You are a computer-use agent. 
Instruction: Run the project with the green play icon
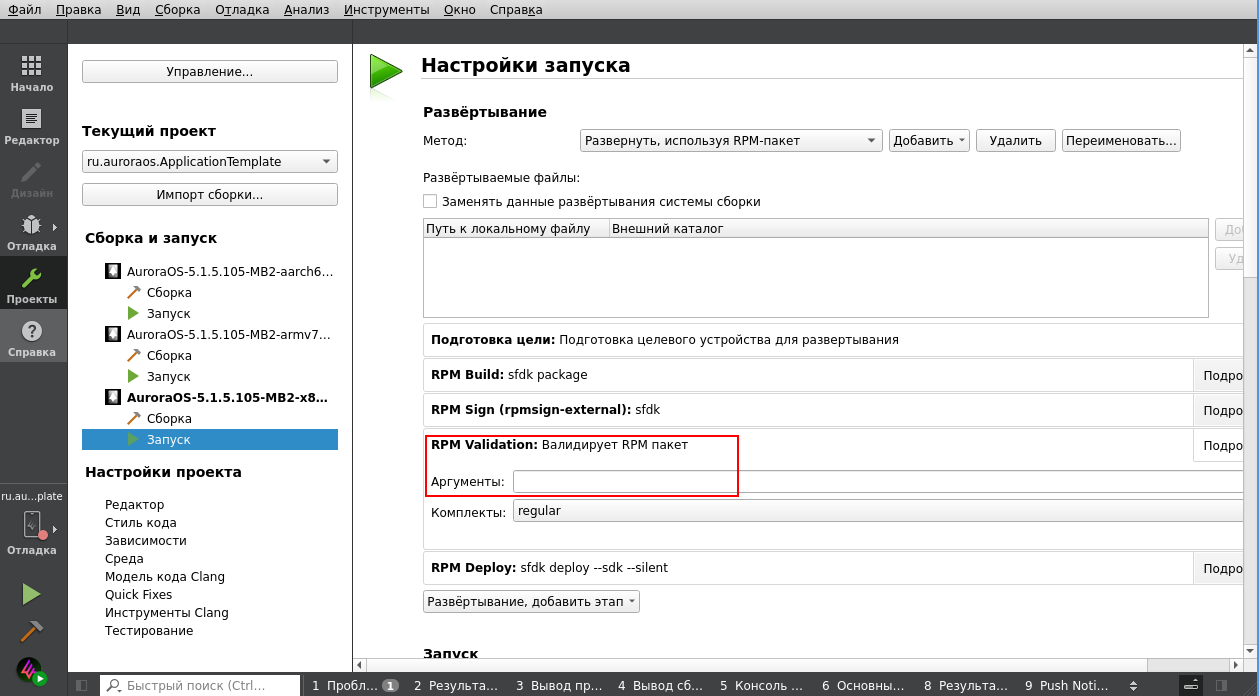31,594
